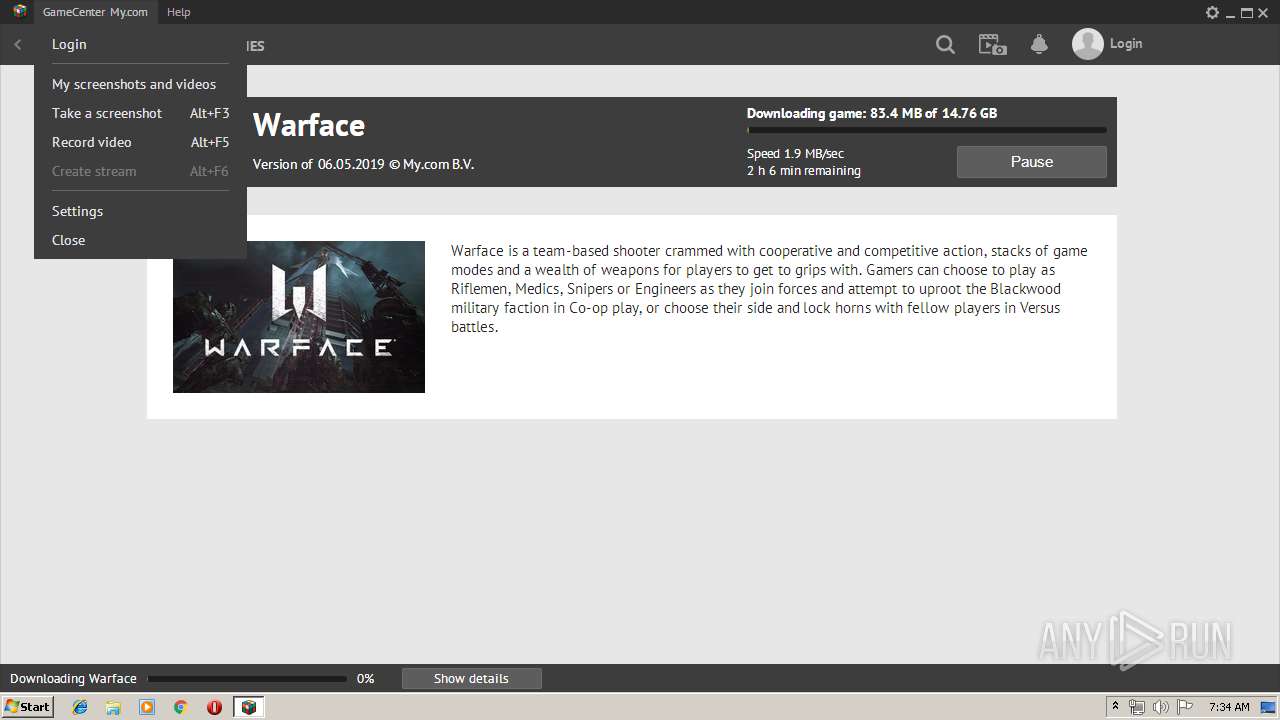Open Windows Media Player taskbar icon

(x=147, y=707)
